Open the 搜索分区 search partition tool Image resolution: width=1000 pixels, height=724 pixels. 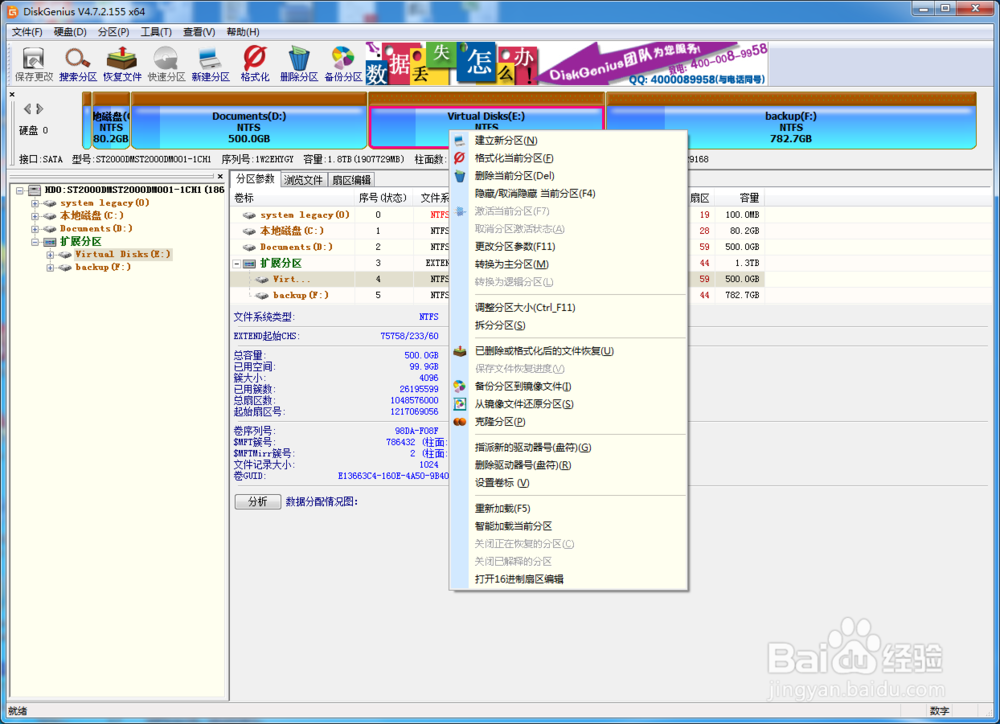tap(78, 64)
